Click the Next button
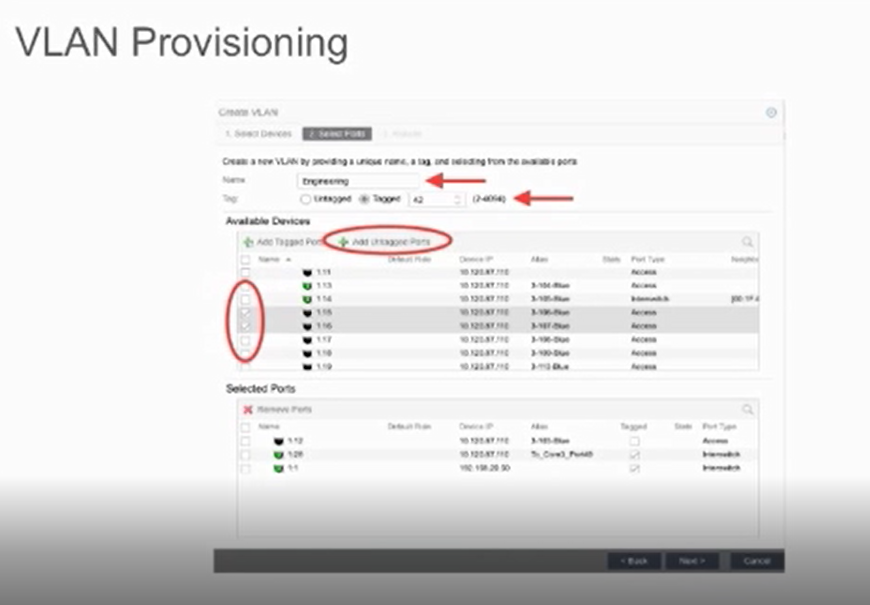The image size is (870, 605). (x=692, y=561)
